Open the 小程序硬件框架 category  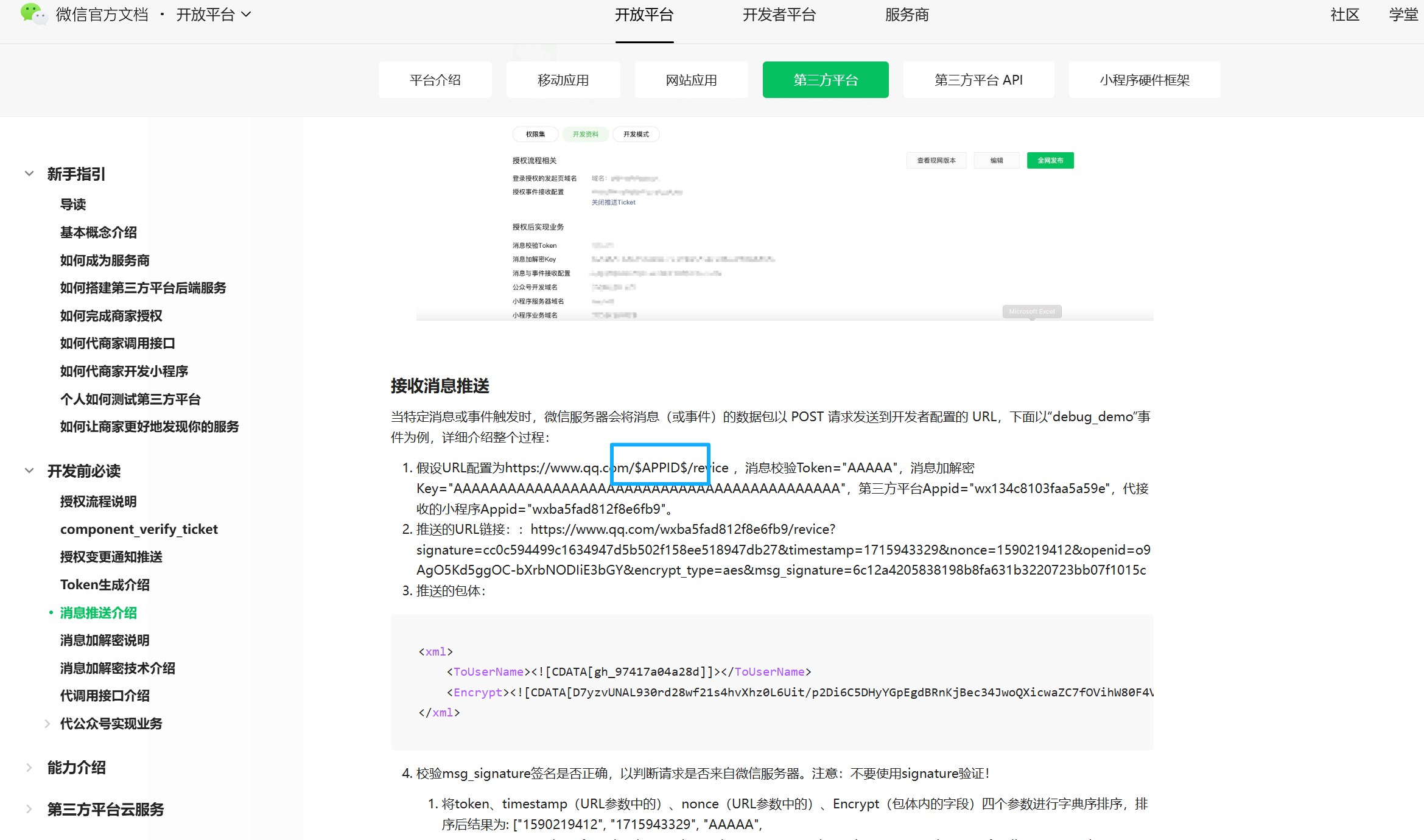(x=1144, y=80)
